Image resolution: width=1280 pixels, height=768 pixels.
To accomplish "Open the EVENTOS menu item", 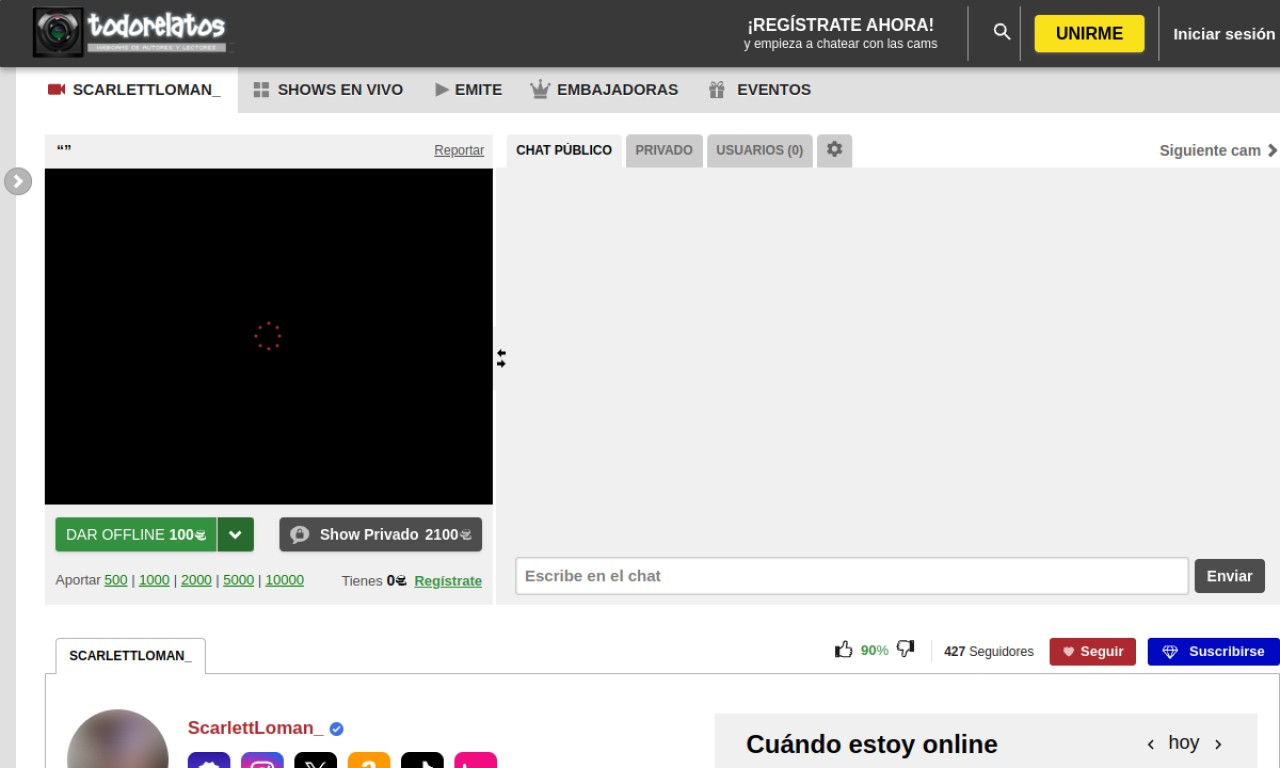I will pyautogui.click(x=759, y=89).
